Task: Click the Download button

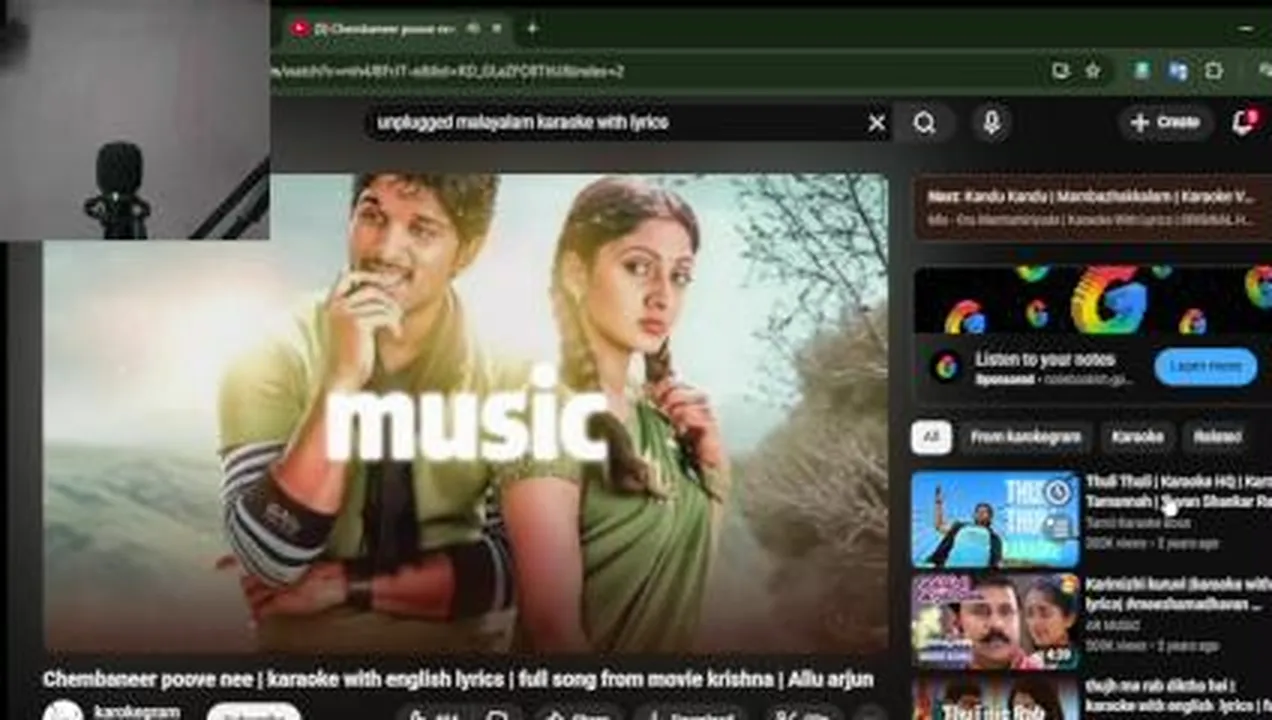Action: [x=690, y=715]
